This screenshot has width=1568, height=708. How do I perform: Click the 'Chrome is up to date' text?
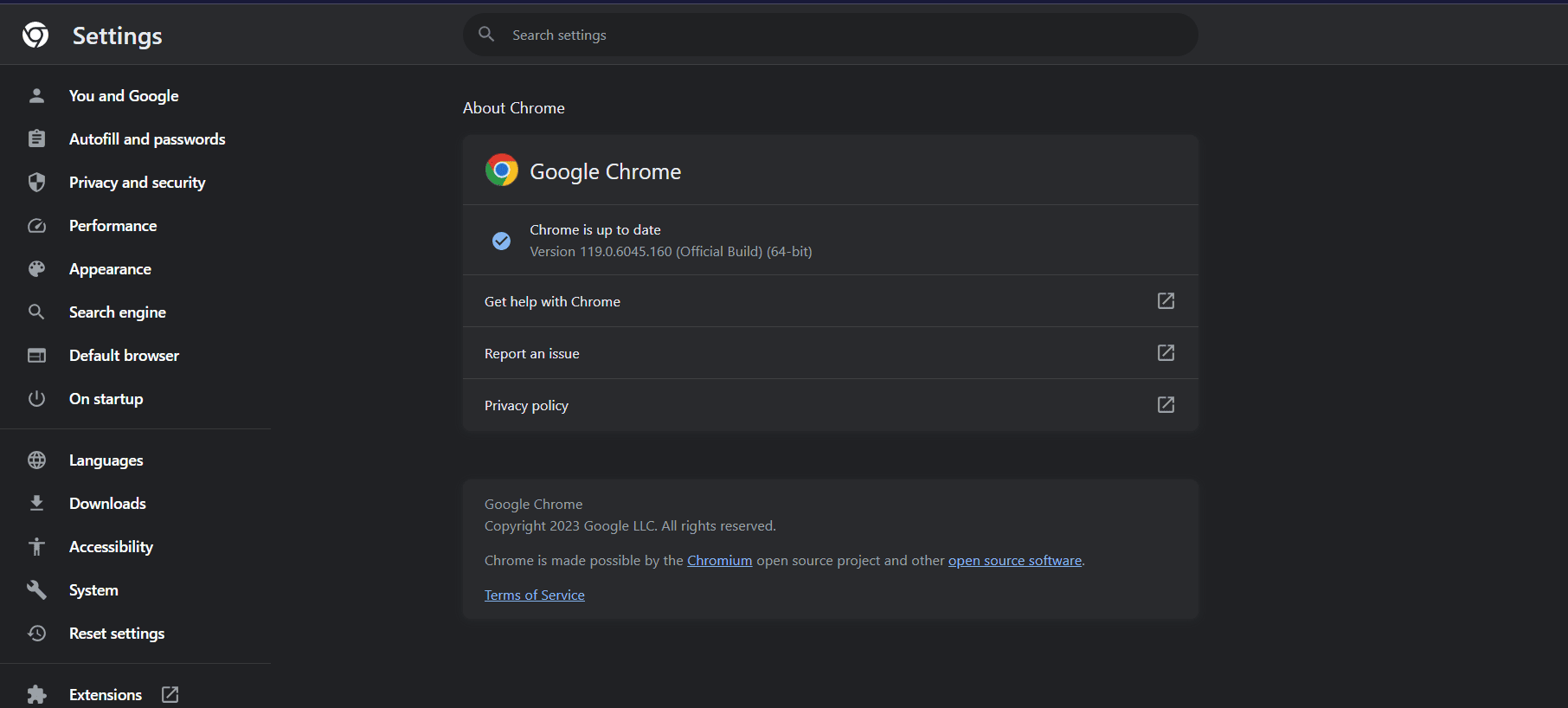pyautogui.click(x=595, y=229)
